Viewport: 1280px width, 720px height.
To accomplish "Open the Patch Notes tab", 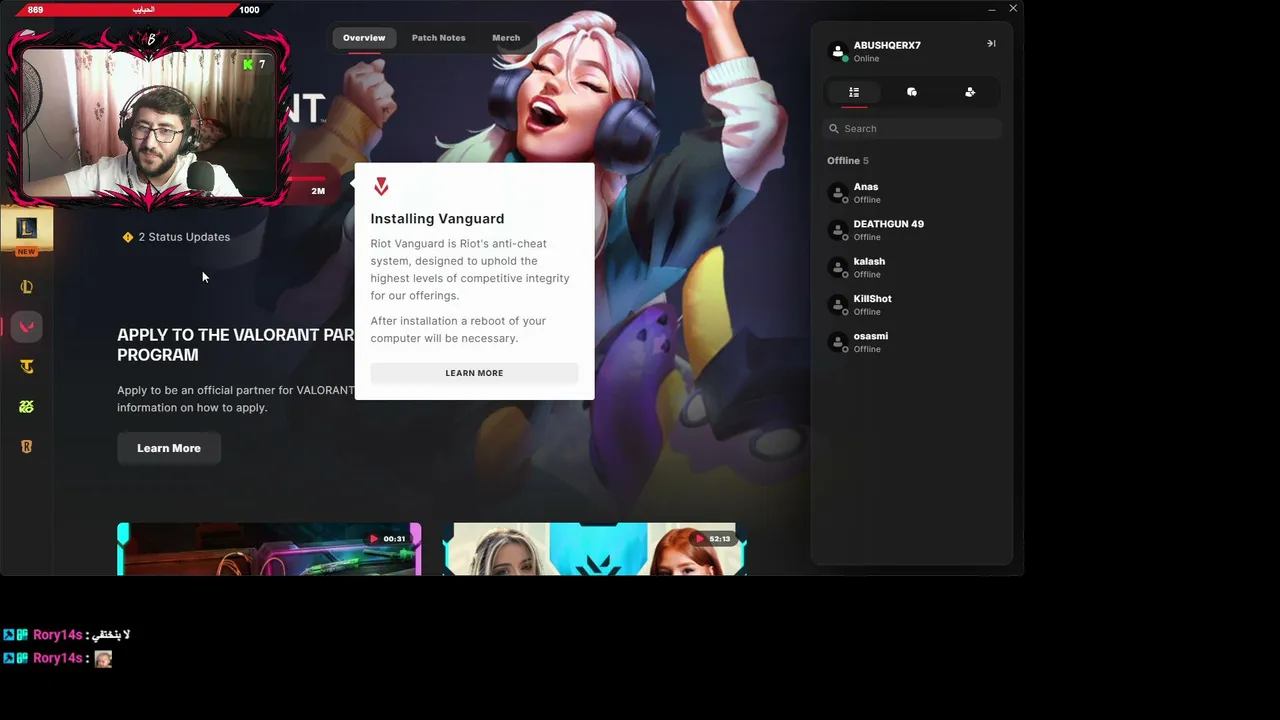I will pyautogui.click(x=438, y=38).
